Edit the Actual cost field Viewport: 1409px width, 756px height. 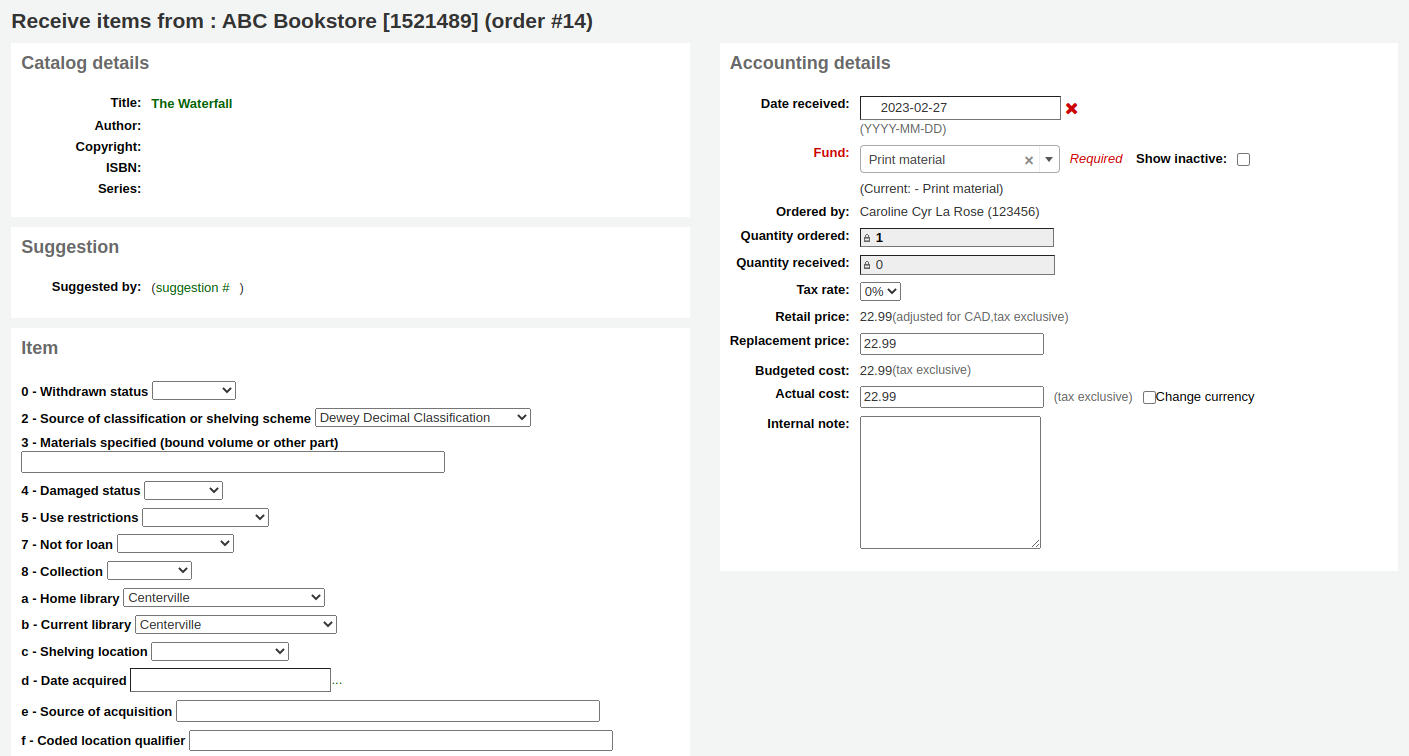[950, 396]
